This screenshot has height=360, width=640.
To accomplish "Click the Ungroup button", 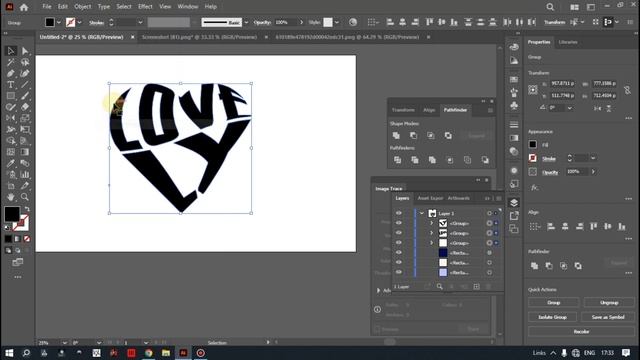I will click(609, 303).
